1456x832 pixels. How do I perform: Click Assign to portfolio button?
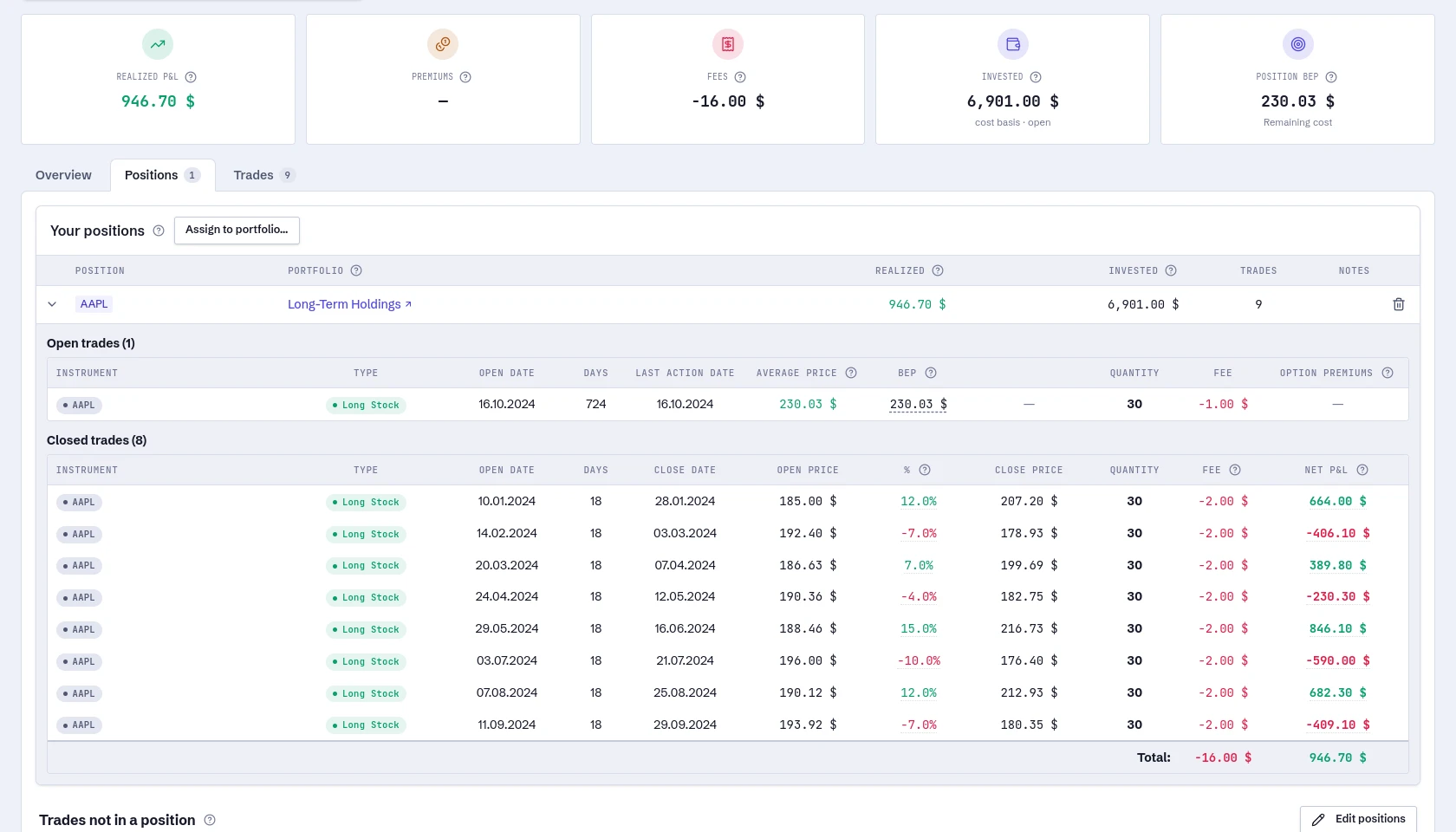237,230
